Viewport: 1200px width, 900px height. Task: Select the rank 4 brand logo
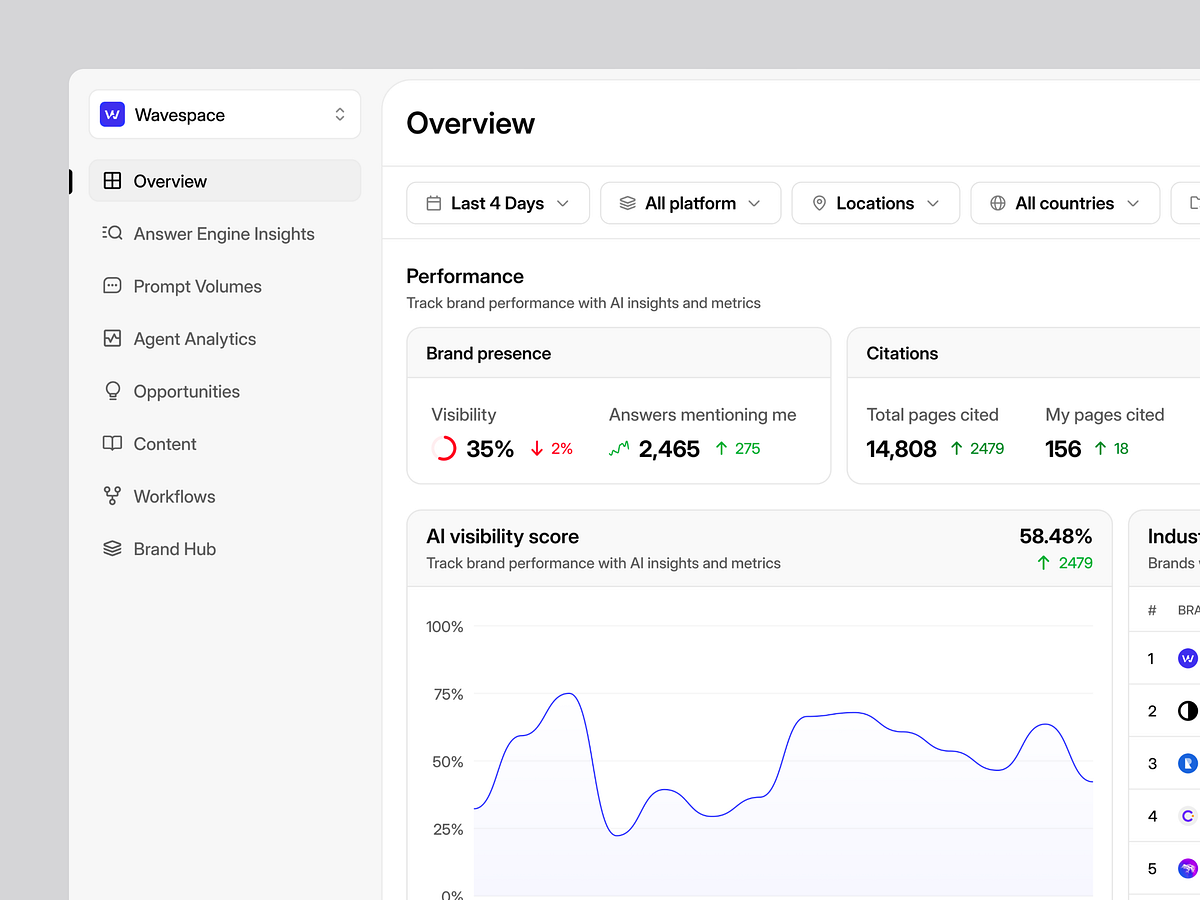1188,816
